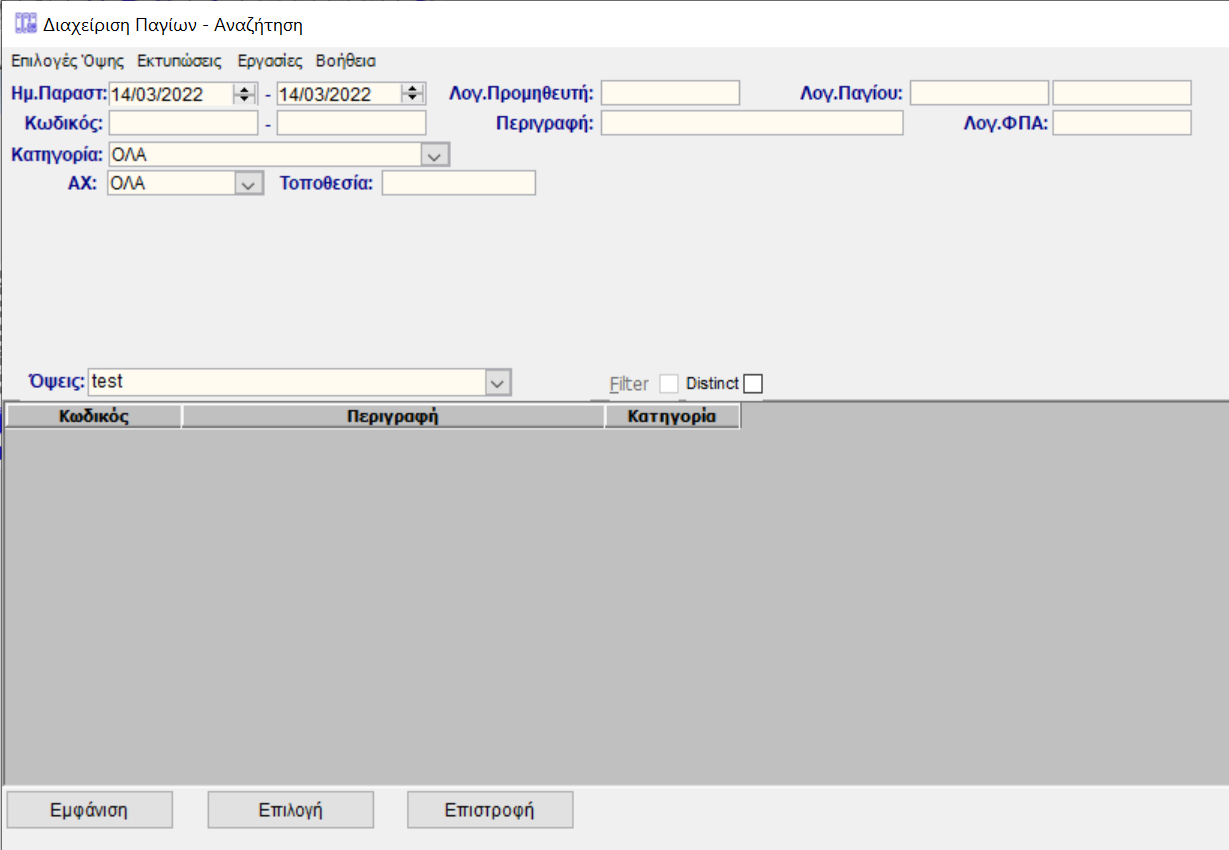Enable the Distinct checkbox
The width and height of the screenshot is (1229, 850).
pos(752,384)
